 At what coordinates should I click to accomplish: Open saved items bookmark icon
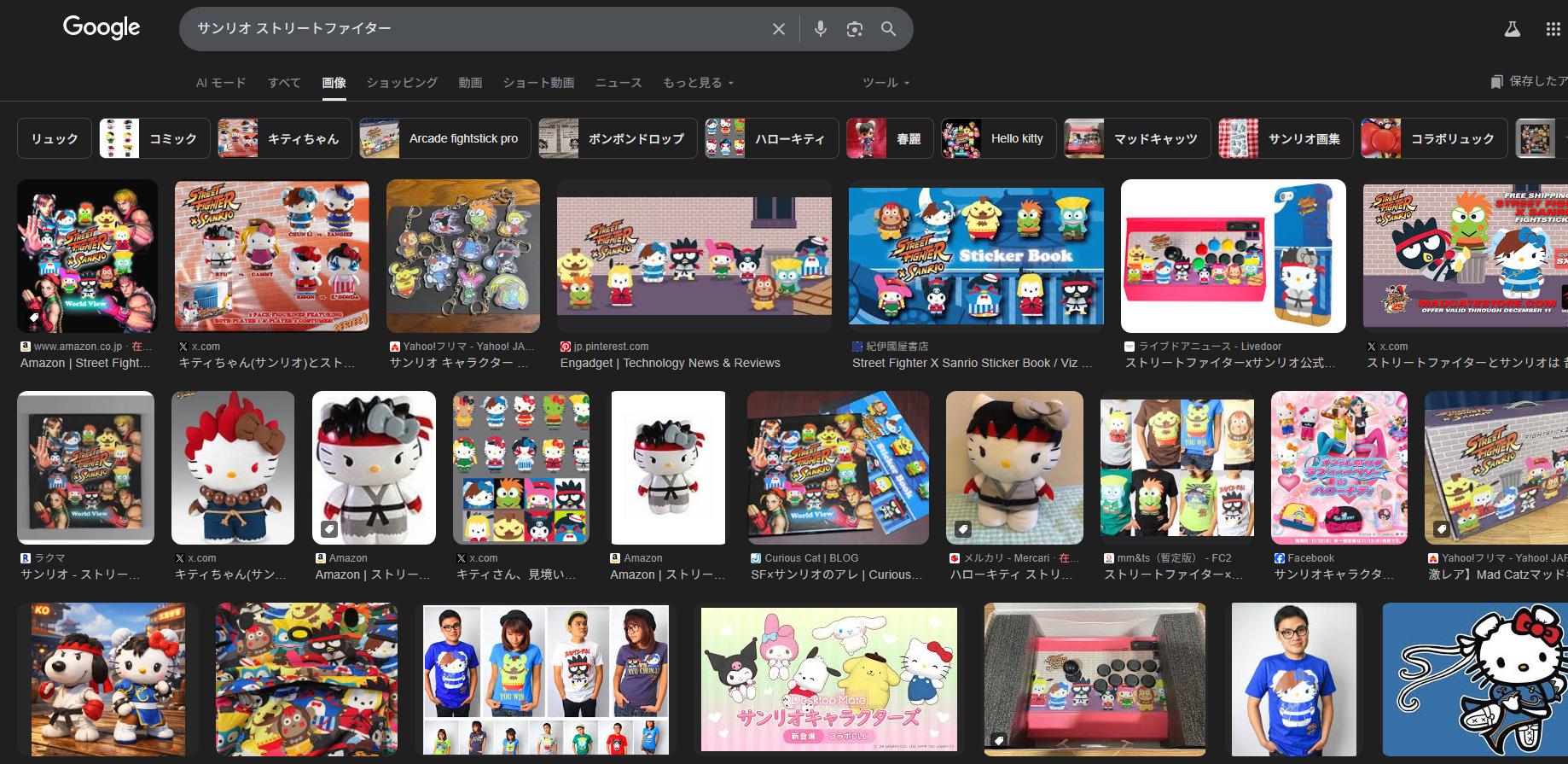(x=1496, y=82)
